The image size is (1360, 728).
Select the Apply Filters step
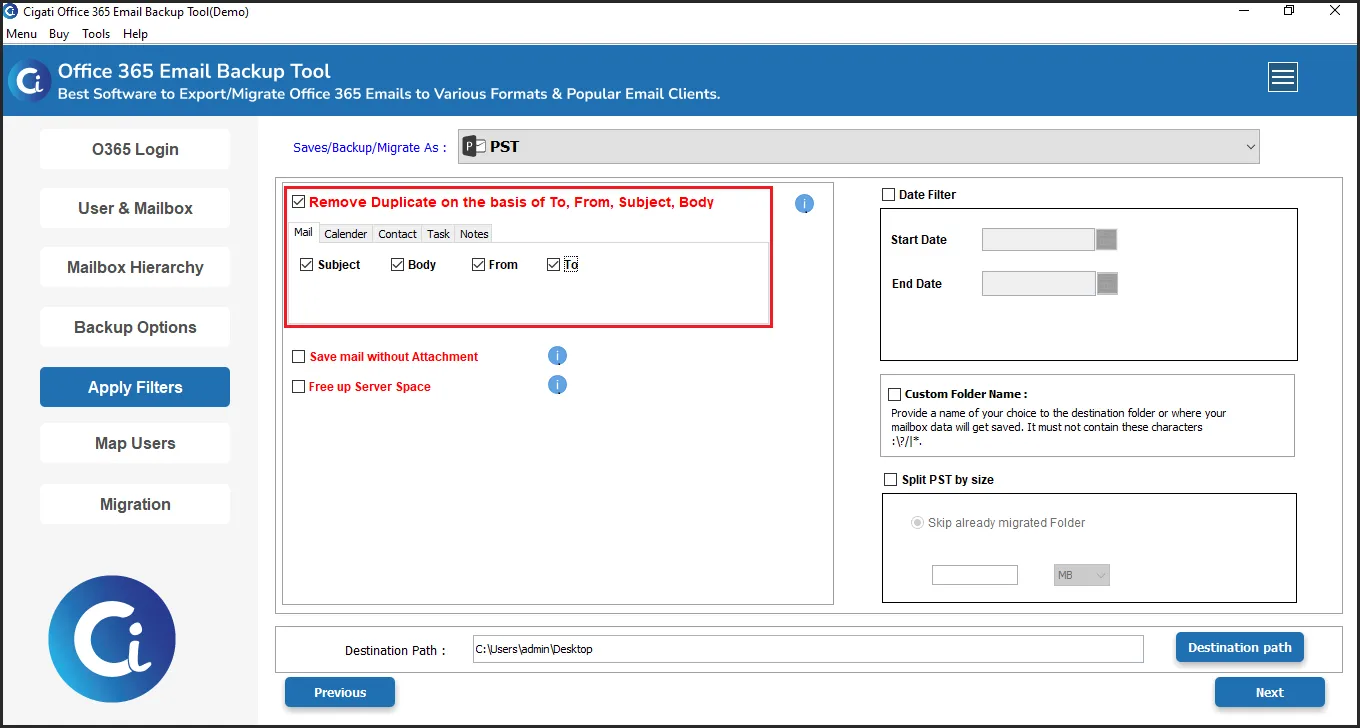pos(135,387)
